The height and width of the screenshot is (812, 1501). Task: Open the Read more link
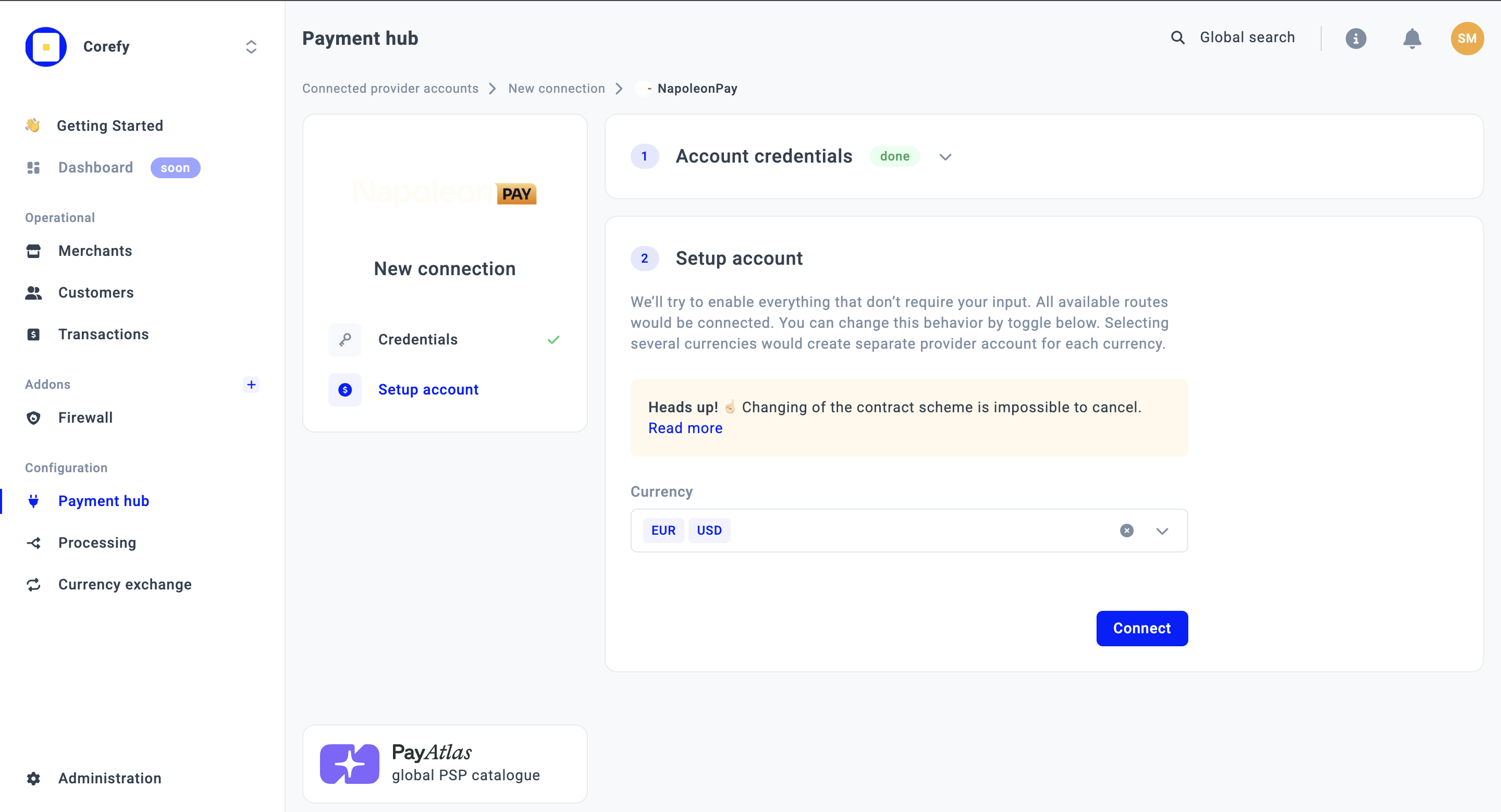[x=685, y=428]
